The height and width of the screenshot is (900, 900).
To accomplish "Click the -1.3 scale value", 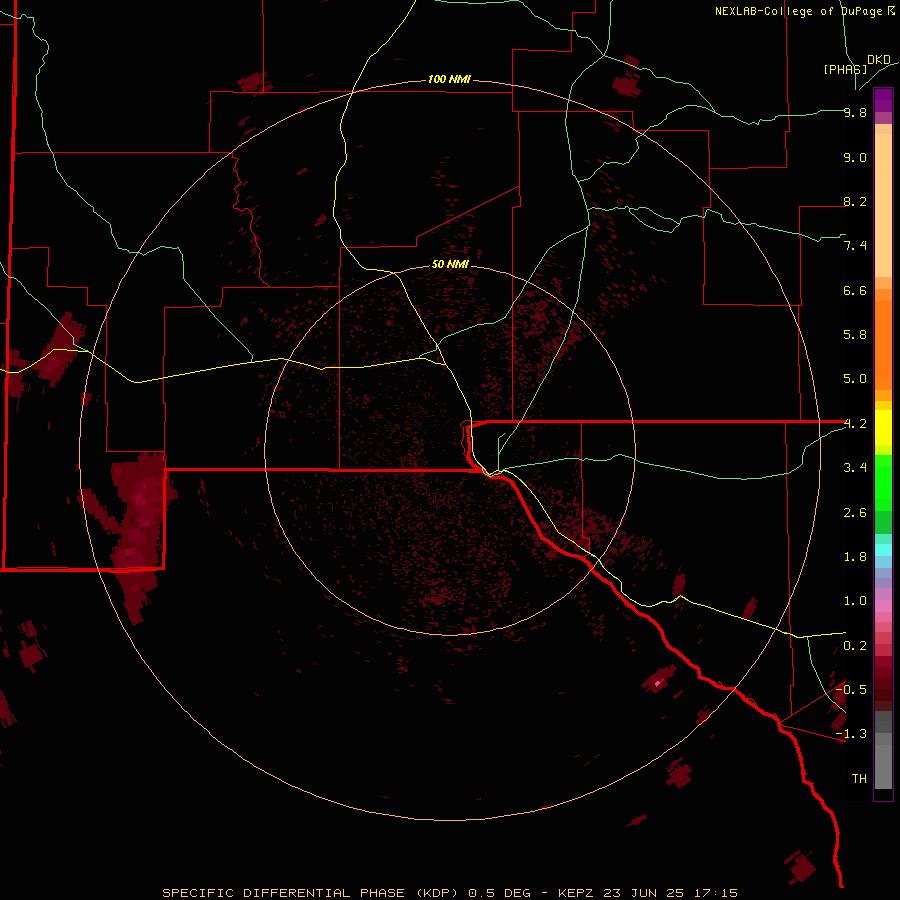I will tap(851, 734).
